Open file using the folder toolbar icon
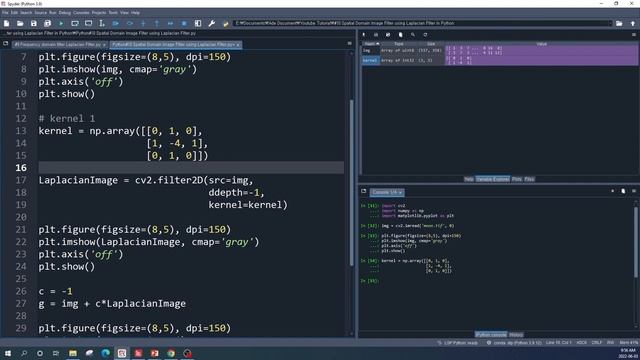The image size is (640, 360). (x=20, y=24)
